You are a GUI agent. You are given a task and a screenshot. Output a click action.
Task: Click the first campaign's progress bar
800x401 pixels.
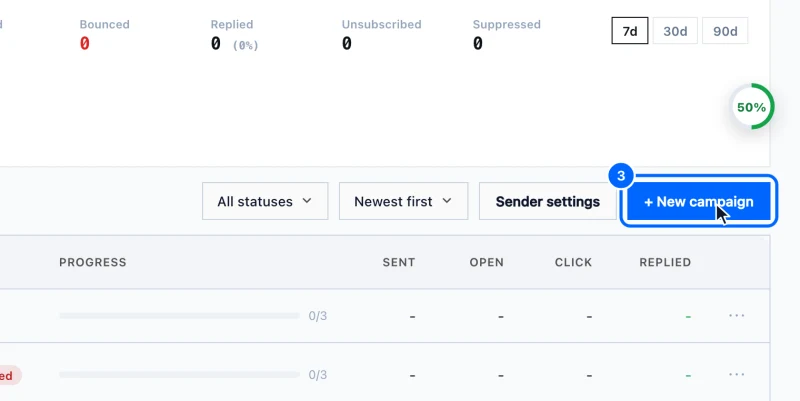pyautogui.click(x=179, y=316)
